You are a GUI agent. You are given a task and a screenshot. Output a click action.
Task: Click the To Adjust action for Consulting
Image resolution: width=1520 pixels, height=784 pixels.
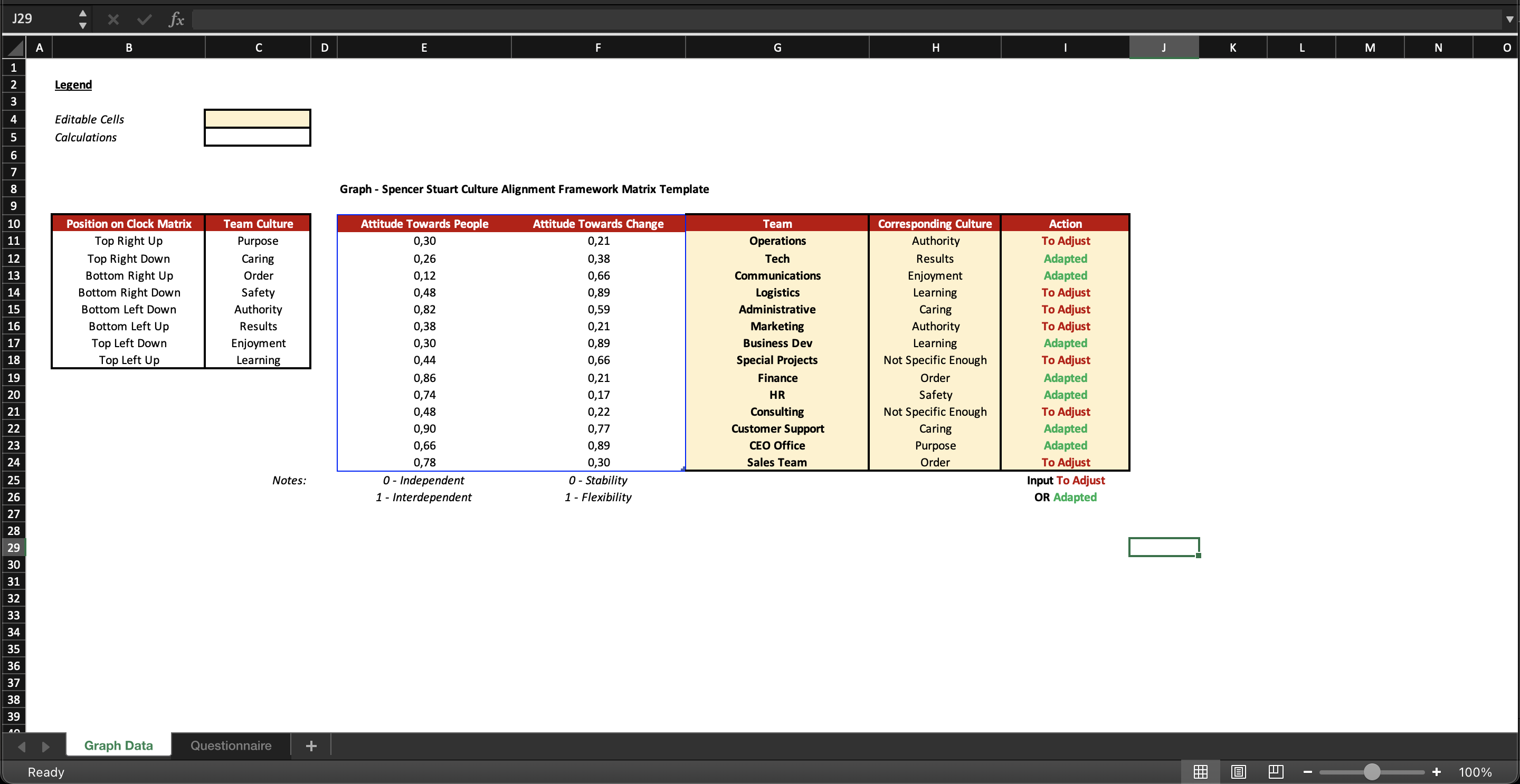pos(1065,412)
